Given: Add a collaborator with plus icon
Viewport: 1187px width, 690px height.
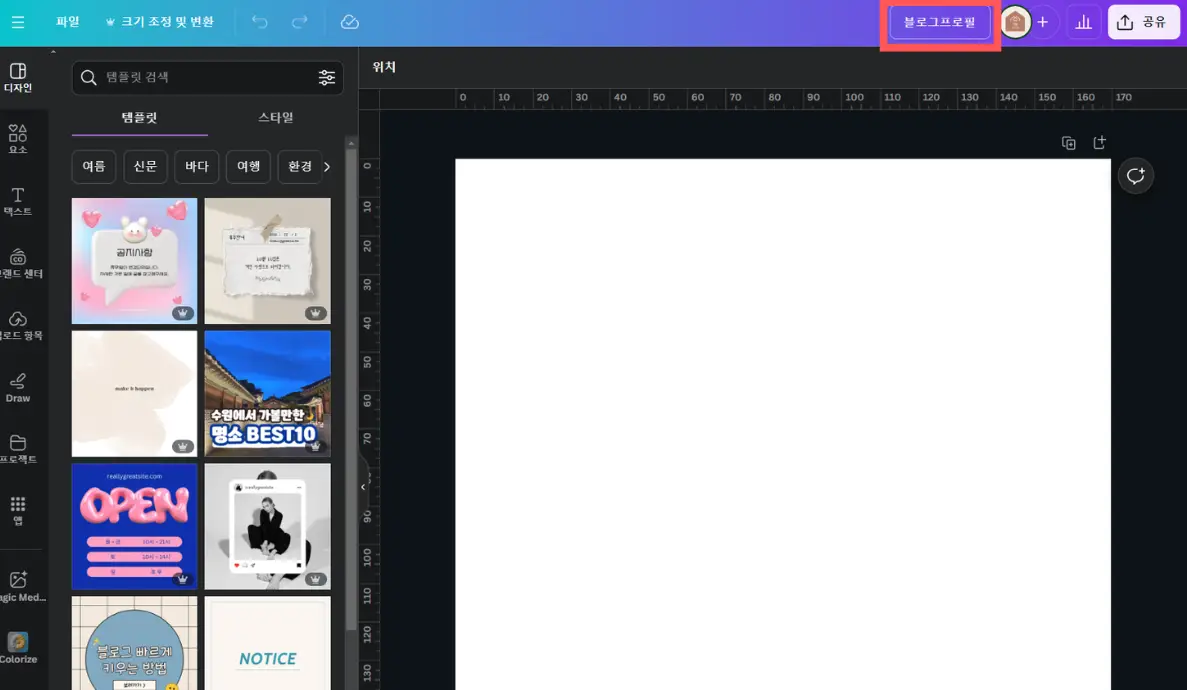Looking at the screenshot, I should click(1042, 22).
